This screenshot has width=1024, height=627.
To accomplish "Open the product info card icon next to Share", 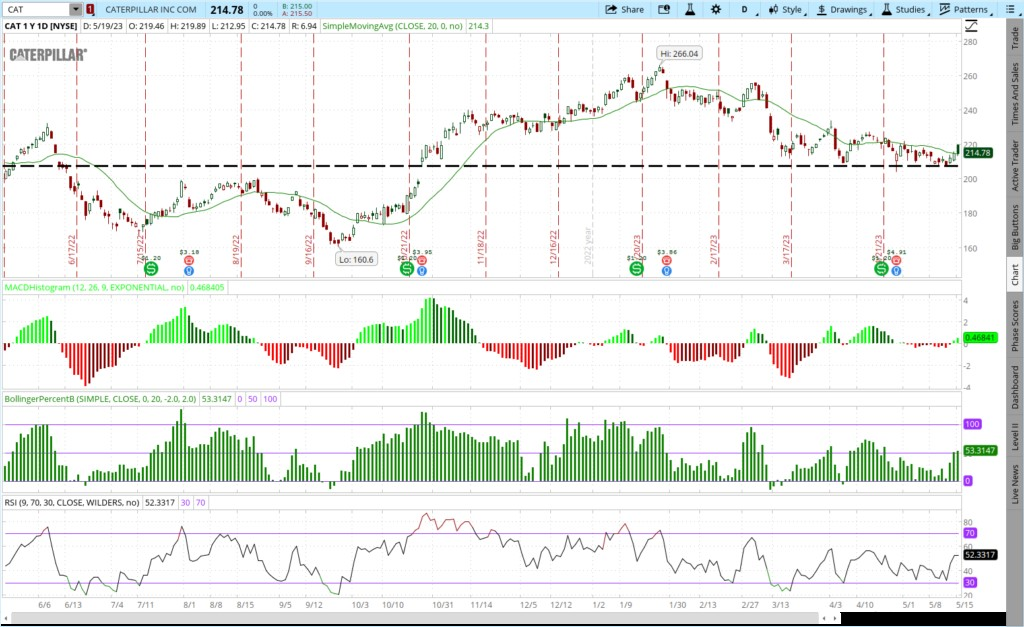I will tap(664, 9).
